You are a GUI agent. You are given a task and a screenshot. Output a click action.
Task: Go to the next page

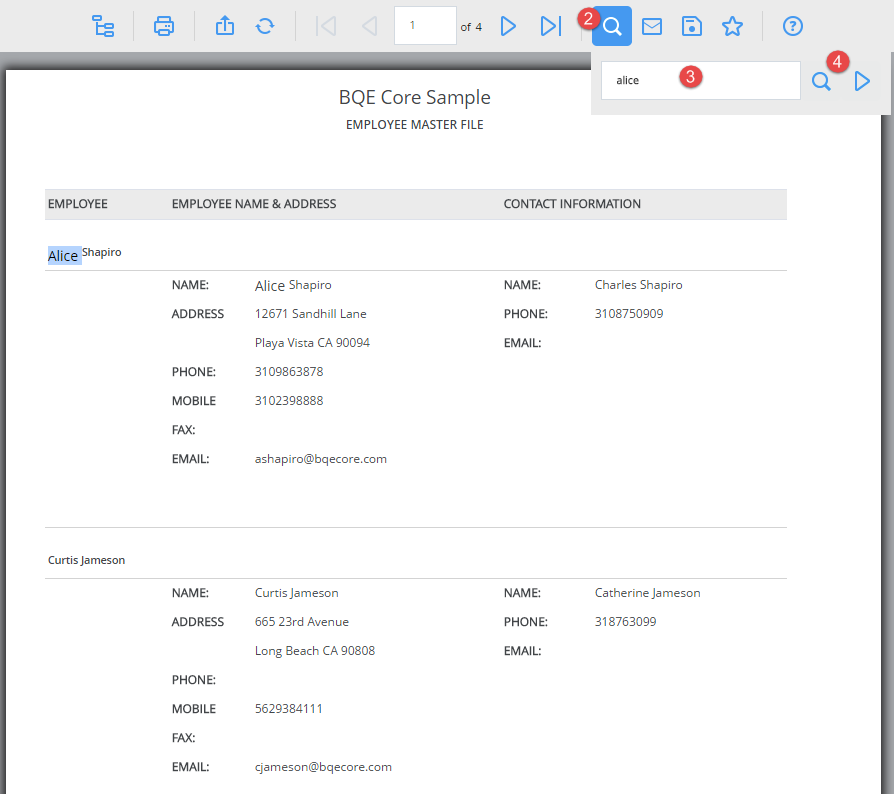[x=508, y=26]
